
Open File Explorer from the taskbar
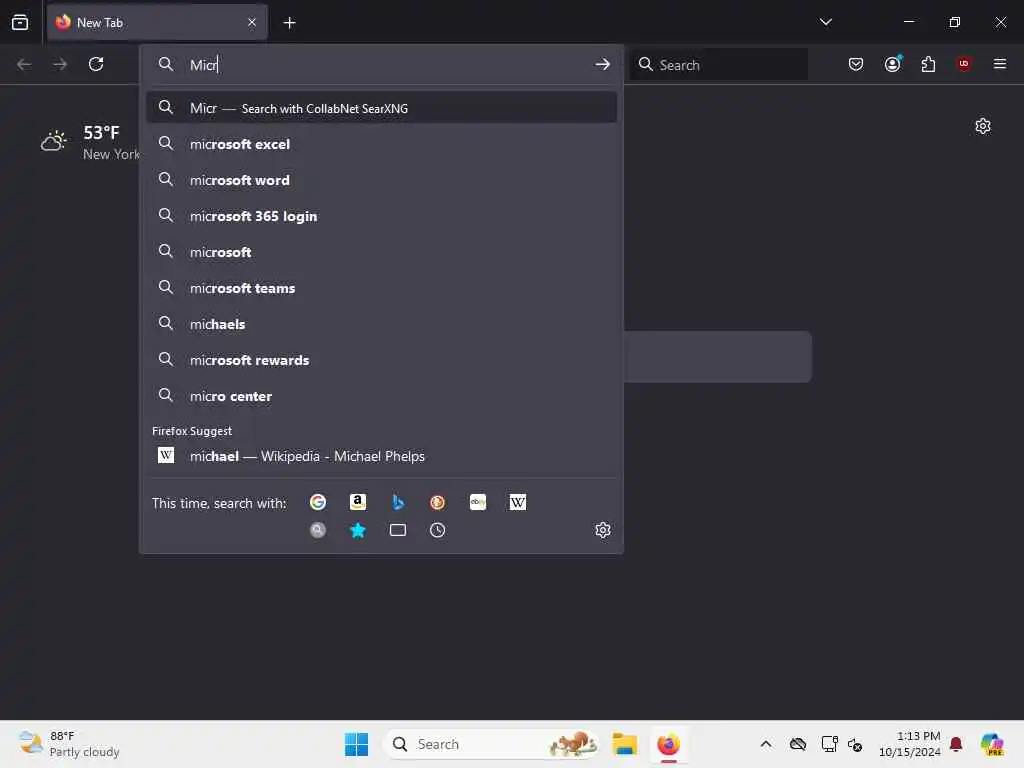tap(624, 744)
